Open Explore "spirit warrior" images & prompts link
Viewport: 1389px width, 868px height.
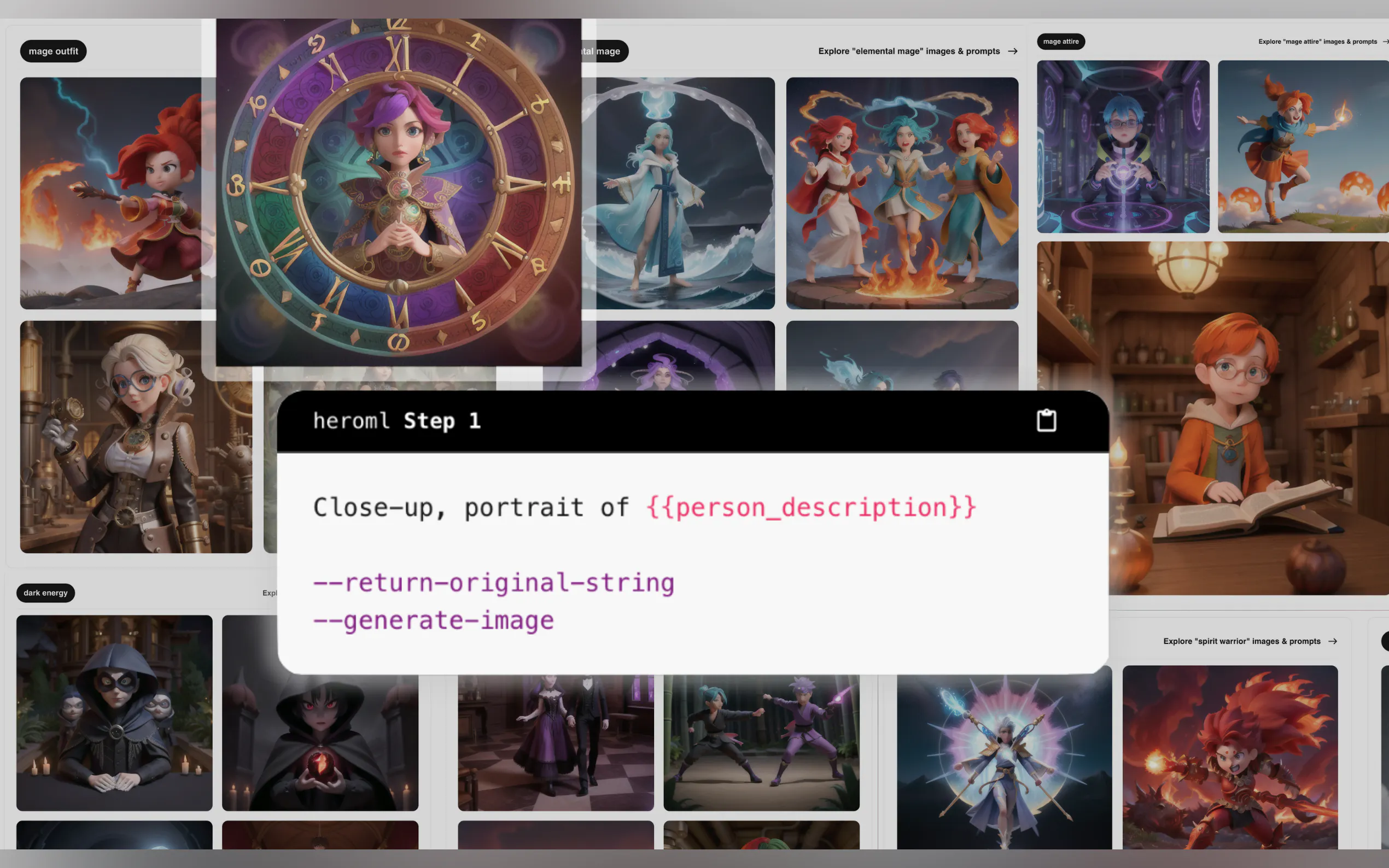pyautogui.click(x=1241, y=641)
